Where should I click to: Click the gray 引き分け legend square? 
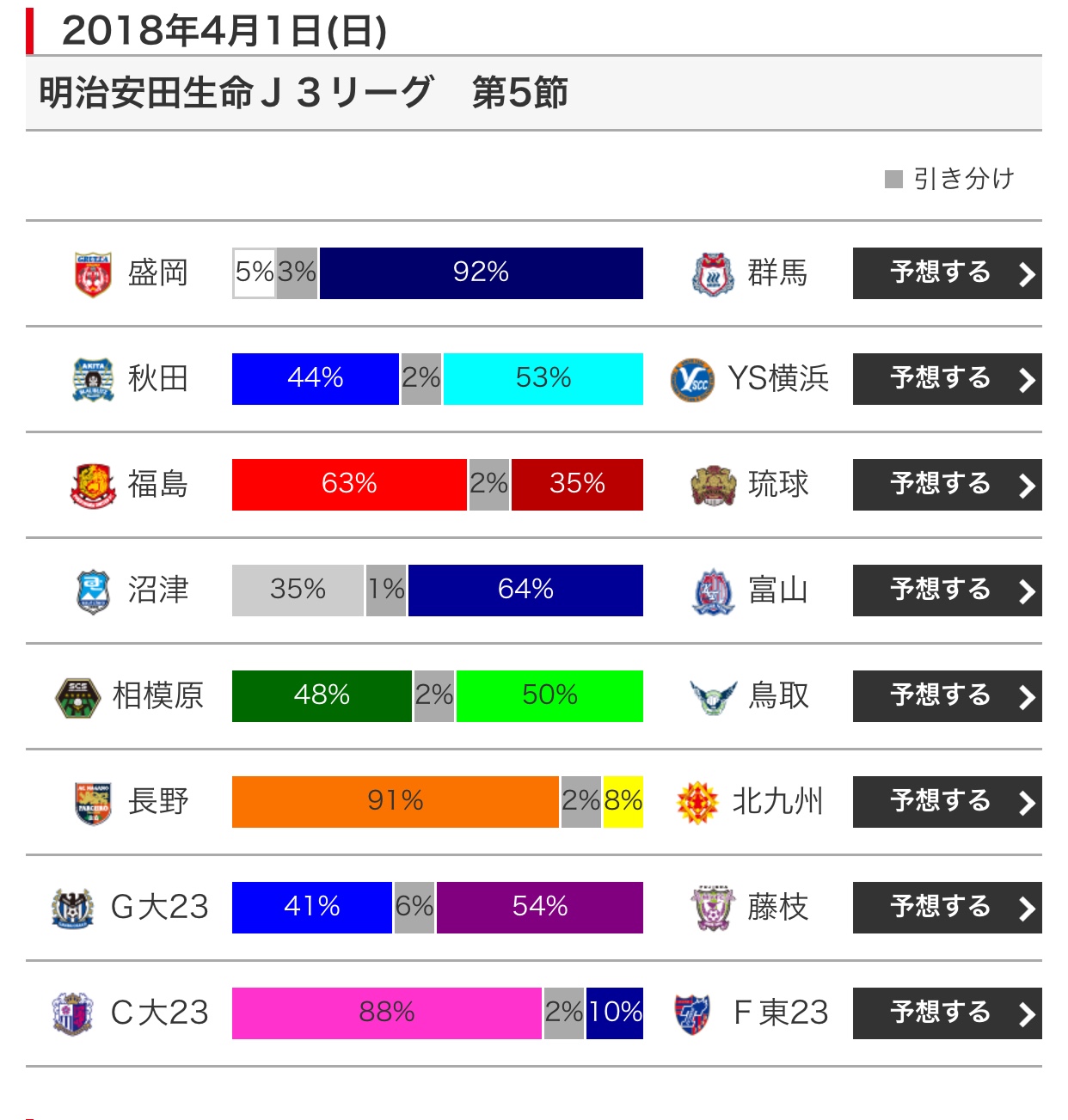click(x=893, y=179)
